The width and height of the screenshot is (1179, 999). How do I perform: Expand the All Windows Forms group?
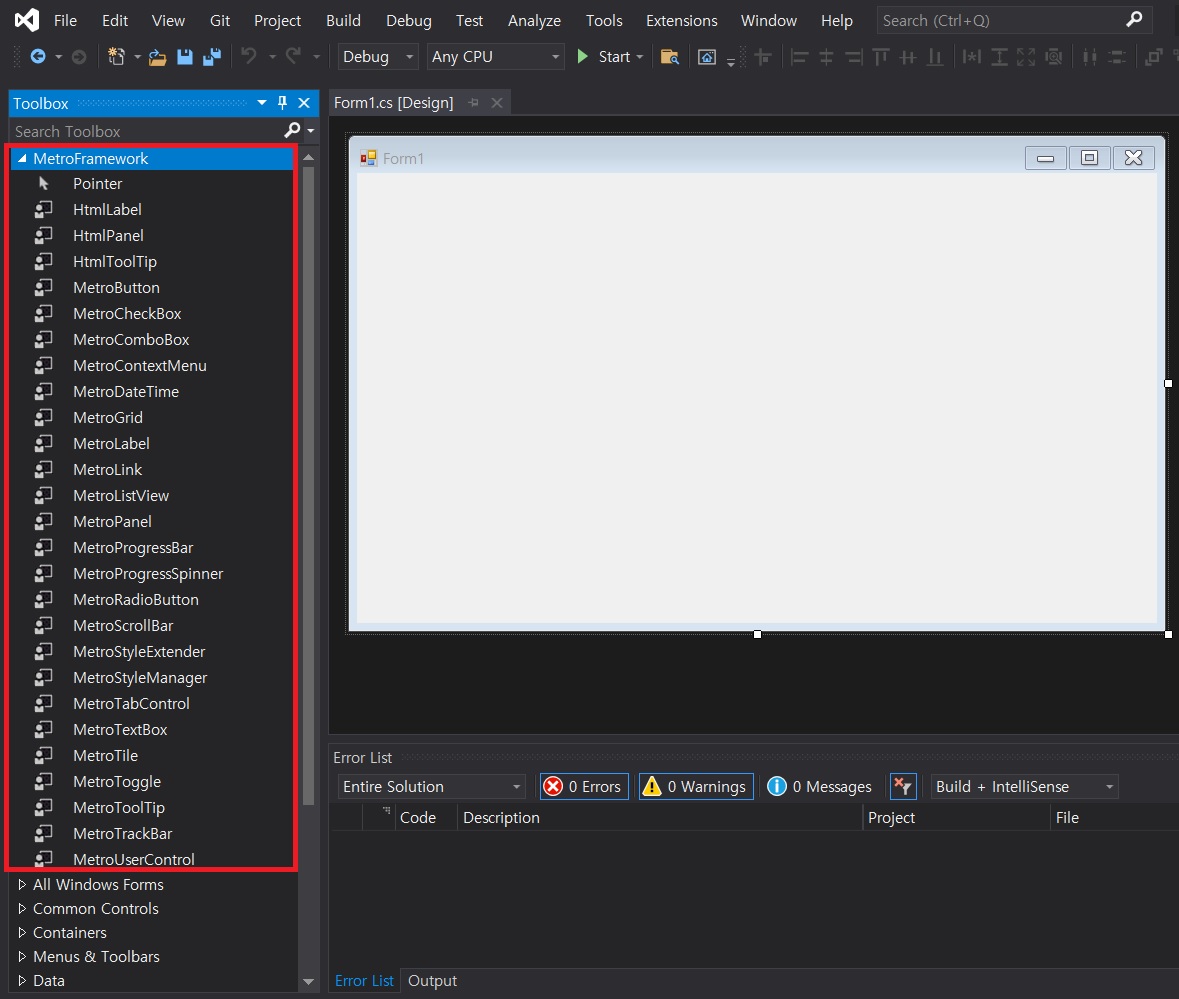click(22, 885)
